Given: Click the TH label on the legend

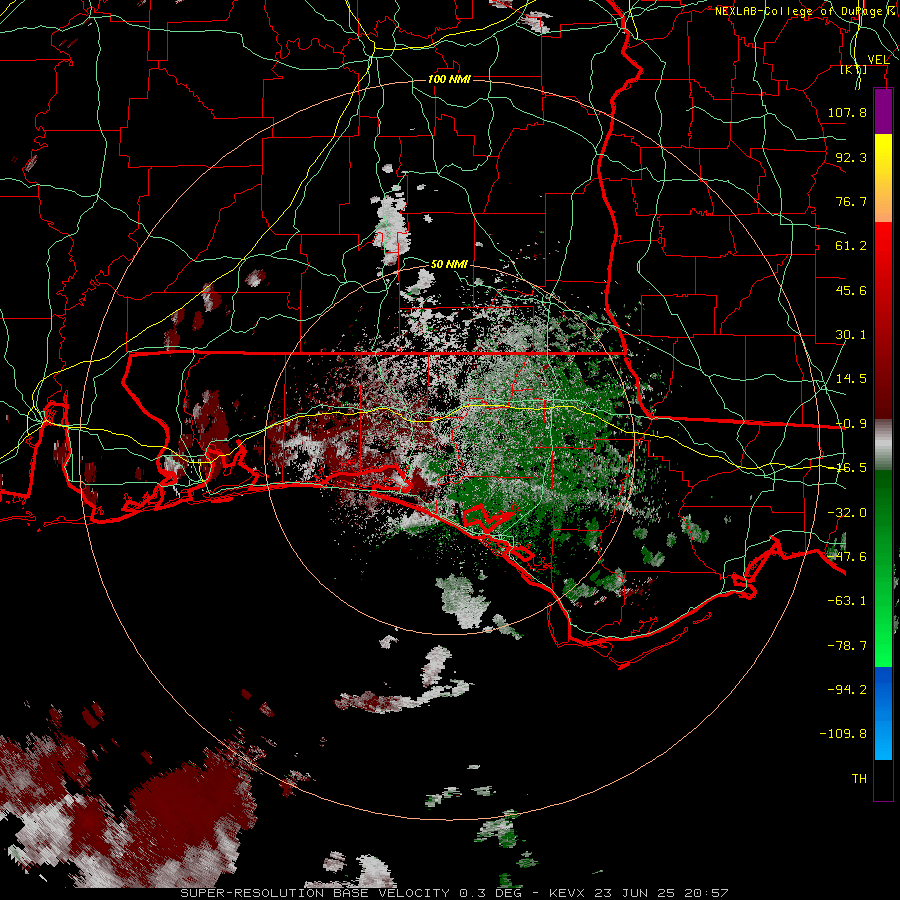Looking at the screenshot, I should [x=859, y=779].
